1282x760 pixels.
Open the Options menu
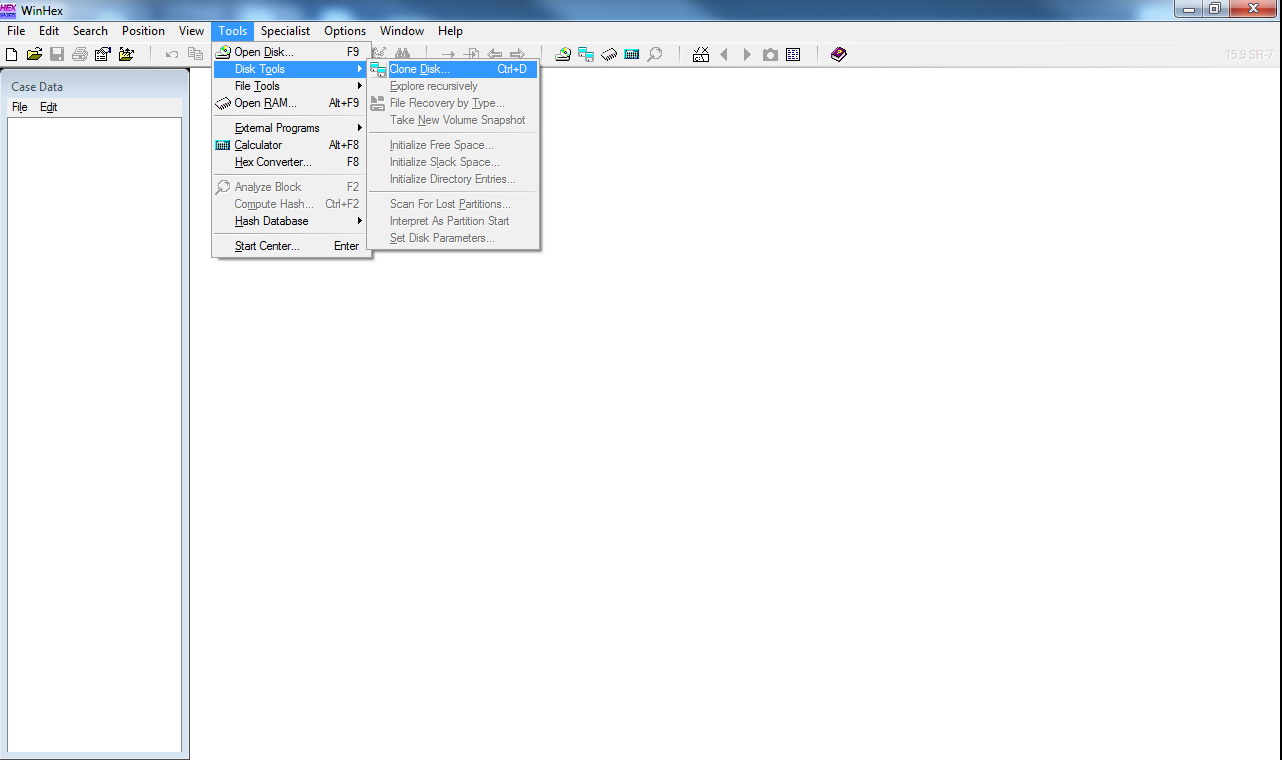click(345, 31)
